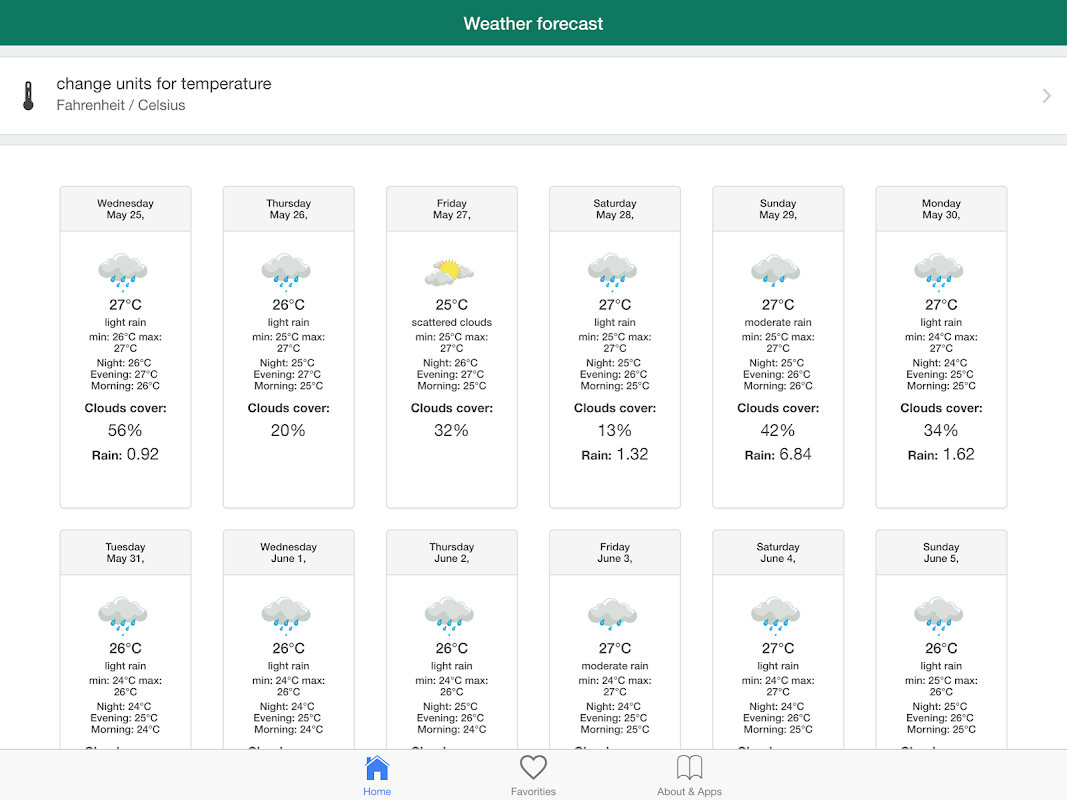Click the Rain: 0.92 value
Screen dimensions: 1067x800
125,454
